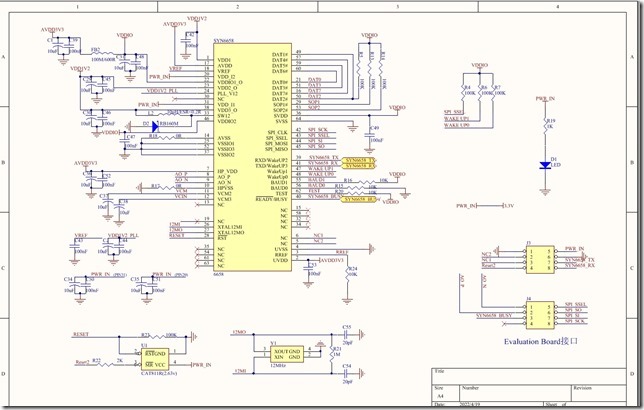Click the '12MO' net label near crystal
The image size is (644, 410).
(239, 332)
